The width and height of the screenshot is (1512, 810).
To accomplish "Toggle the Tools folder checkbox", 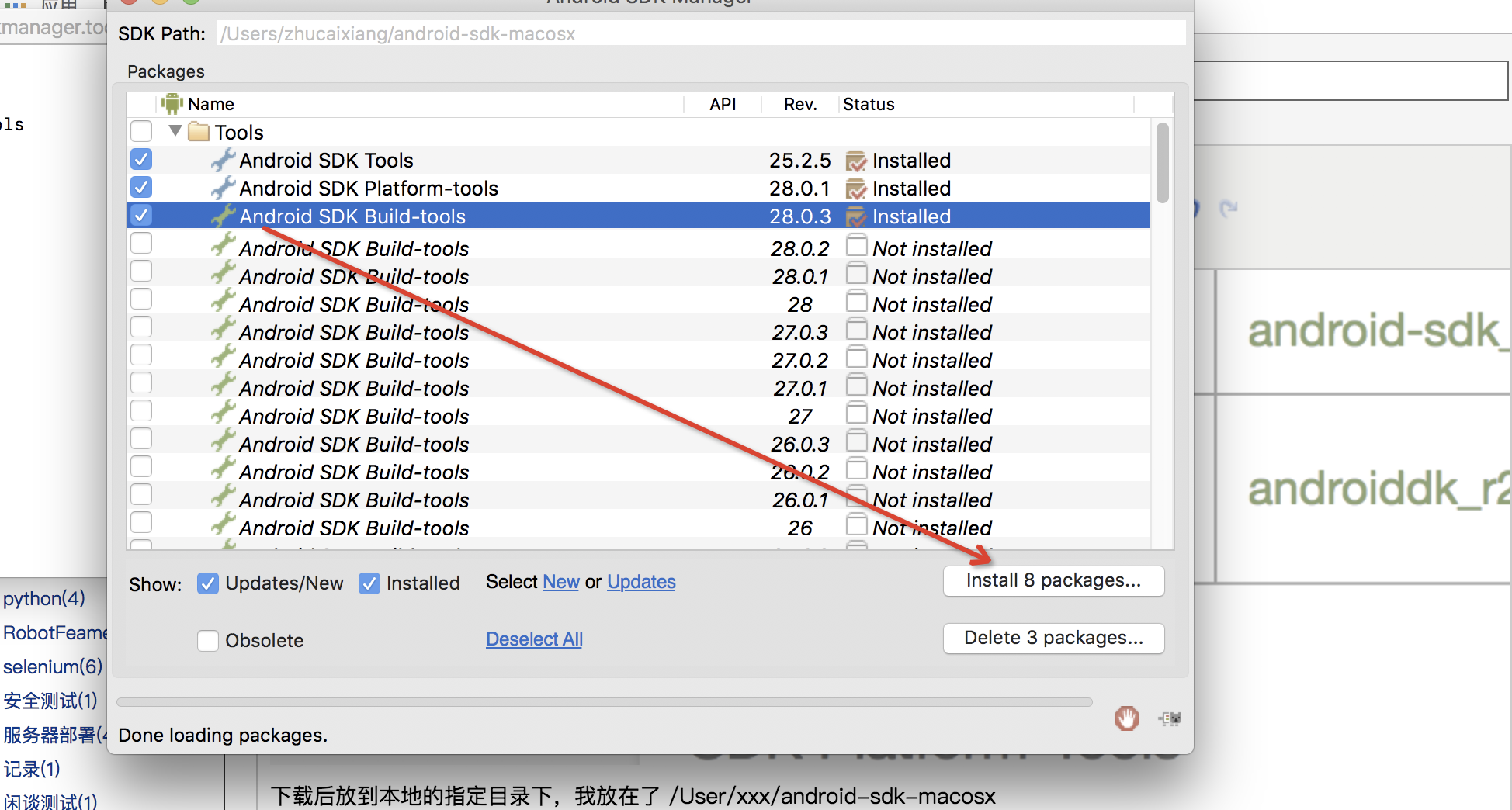I will click(141, 131).
